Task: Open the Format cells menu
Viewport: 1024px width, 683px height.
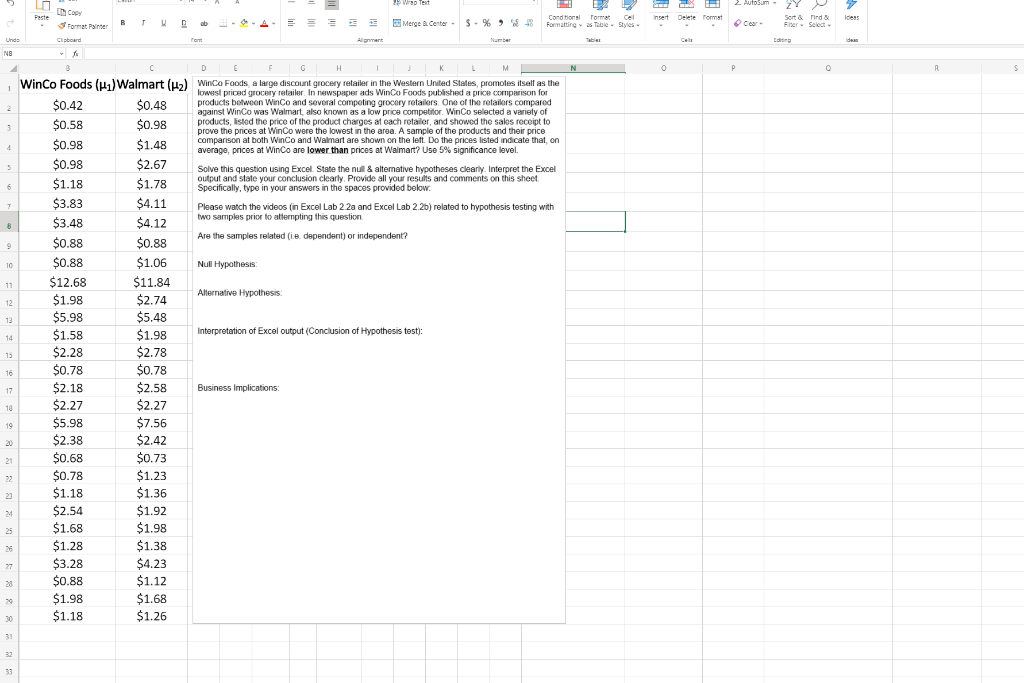Action: point(712,14)
